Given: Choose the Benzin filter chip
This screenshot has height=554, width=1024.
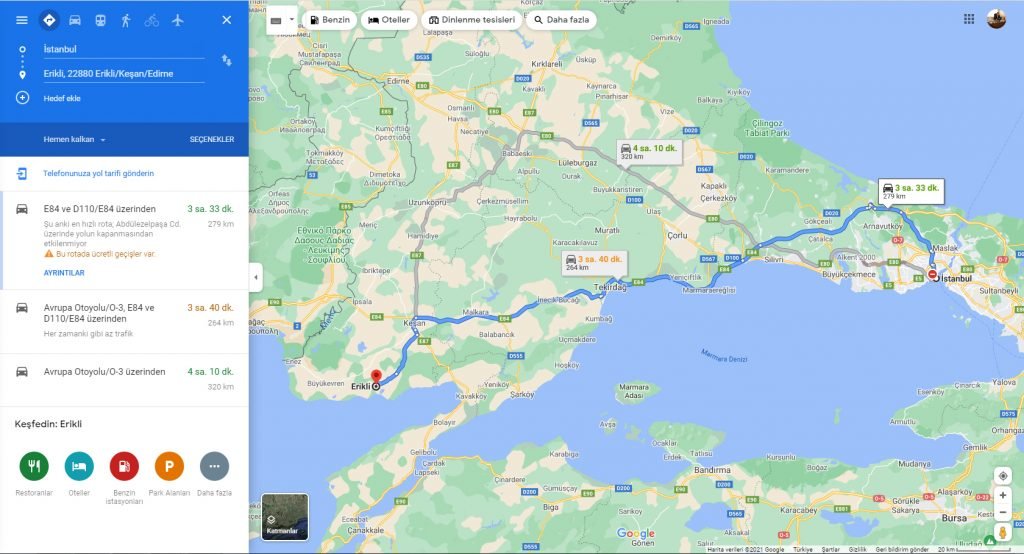Looking at the screenshot, I should click(330, 20).
